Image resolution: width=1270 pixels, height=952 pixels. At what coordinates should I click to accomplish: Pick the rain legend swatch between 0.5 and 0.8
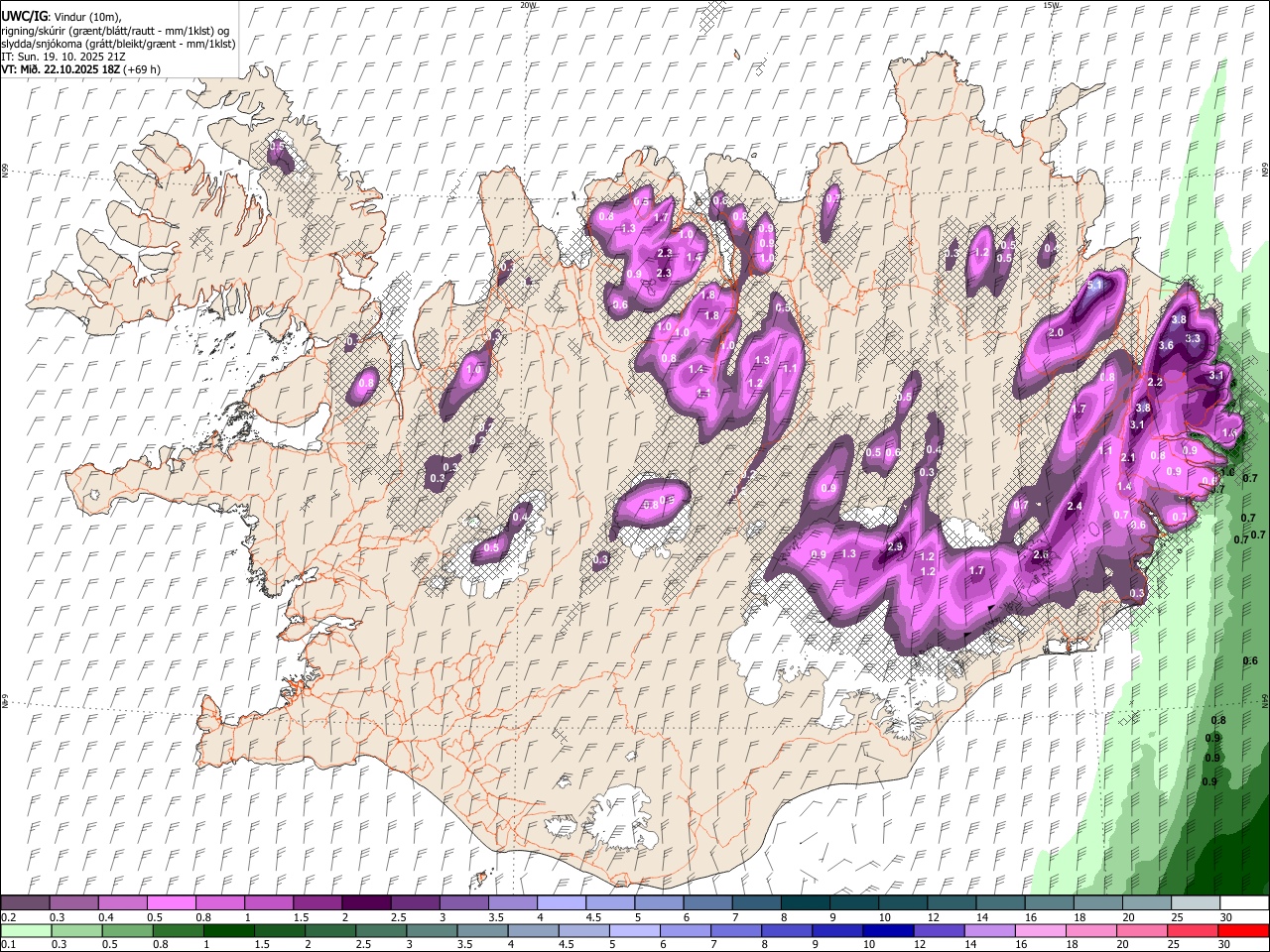(128, 931)
